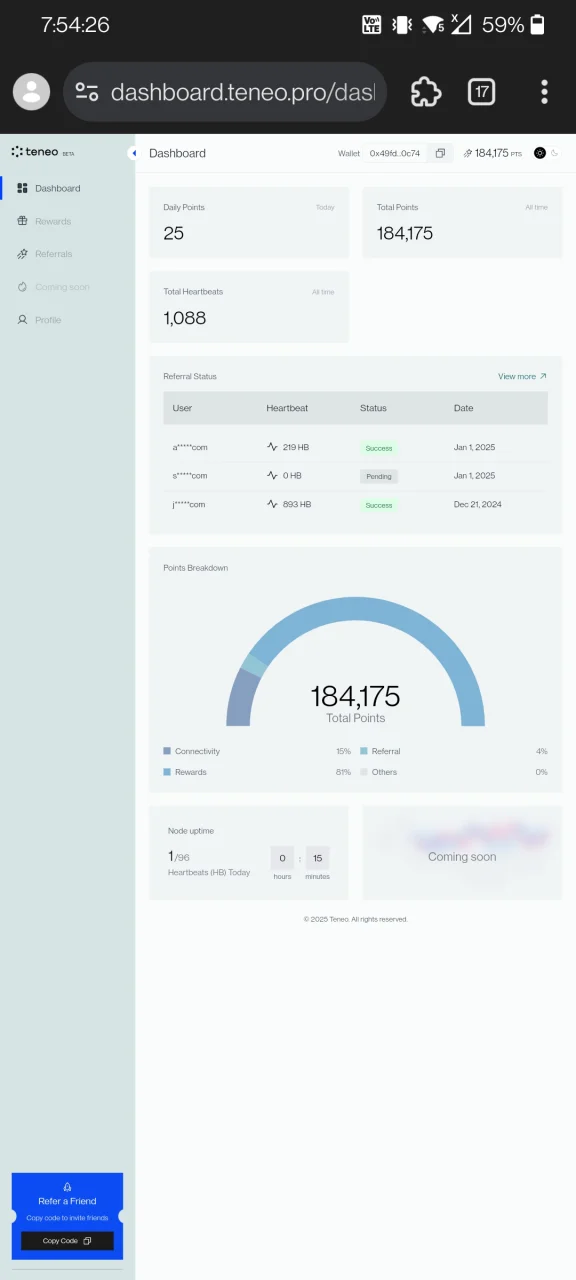Click the Pending status badge

(x=379, y=476)
